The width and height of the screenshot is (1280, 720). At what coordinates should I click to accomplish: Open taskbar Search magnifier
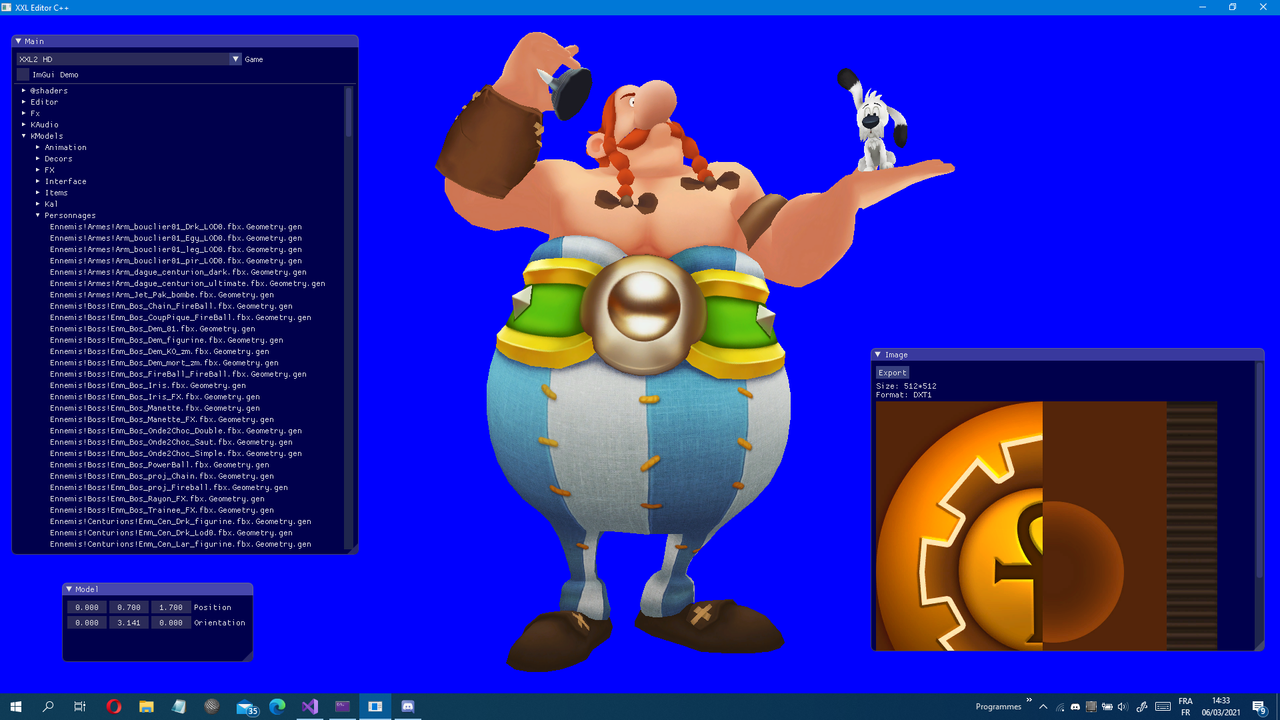(x=48, y=706)
